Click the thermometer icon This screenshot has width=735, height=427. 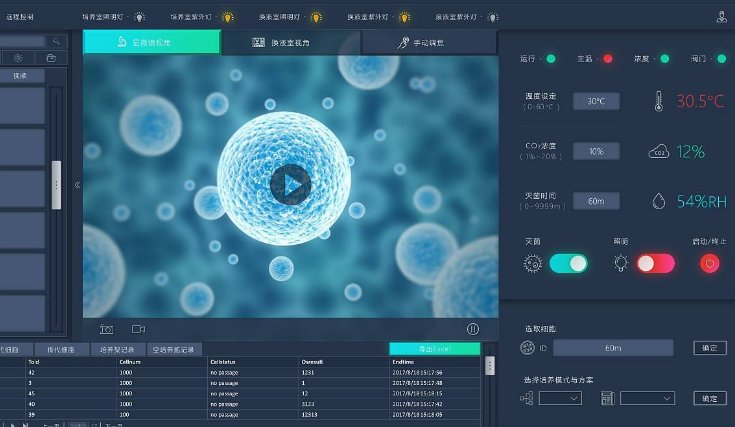point(659,101)
